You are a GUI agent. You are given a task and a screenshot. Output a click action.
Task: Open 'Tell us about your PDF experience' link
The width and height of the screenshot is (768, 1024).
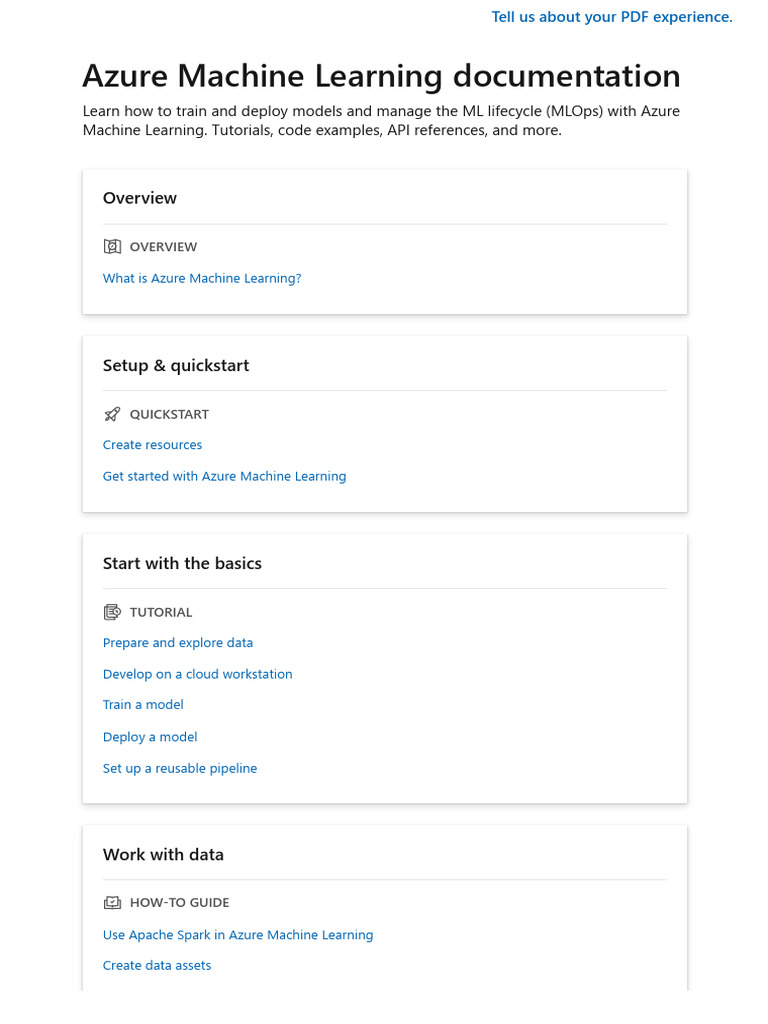pos(611,17)
